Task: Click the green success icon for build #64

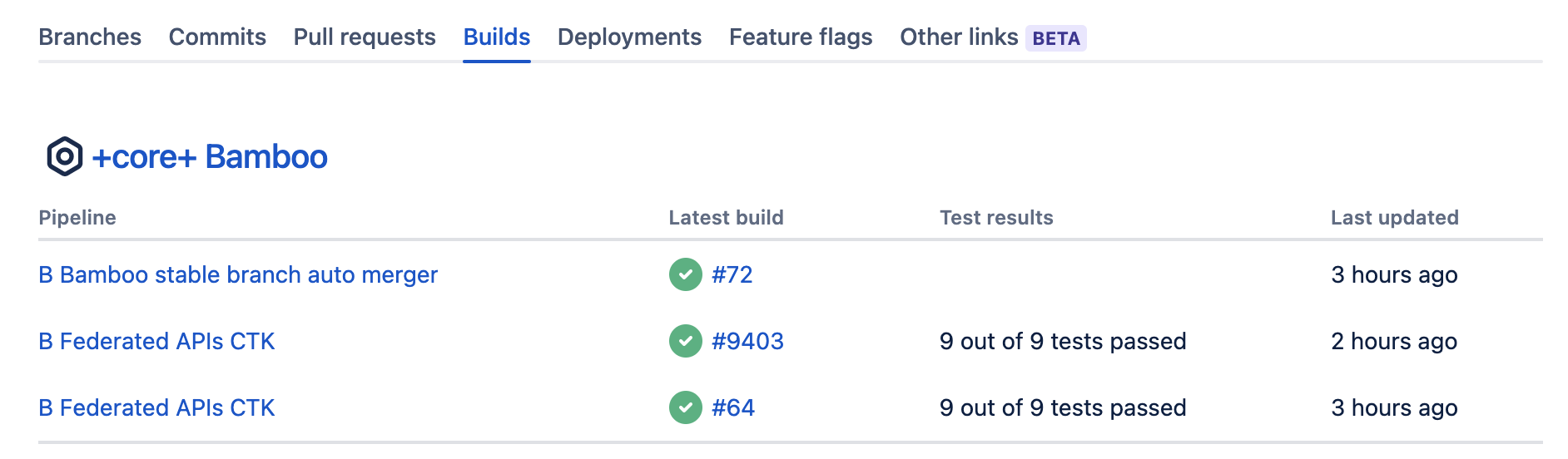Action: (686, 407)
